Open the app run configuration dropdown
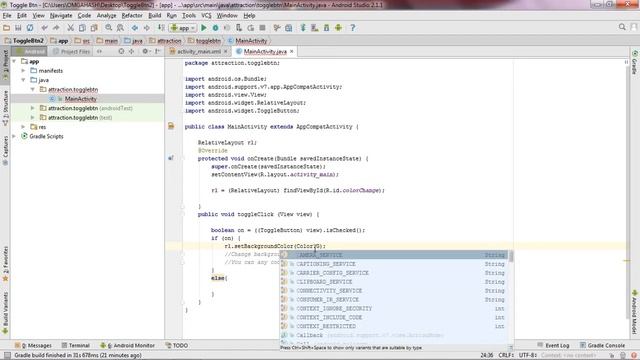Image resolution: width=640 pixels, height=360 pixels. (x=183, y=28)
